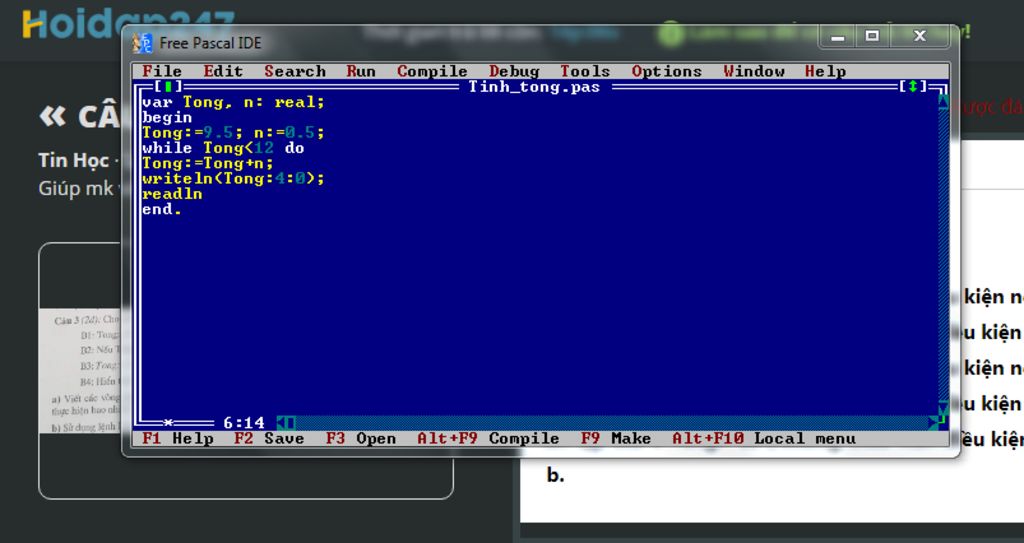Click the 'Tong:=9.5; n:=0.5;' line

click(x=233, y=133)
